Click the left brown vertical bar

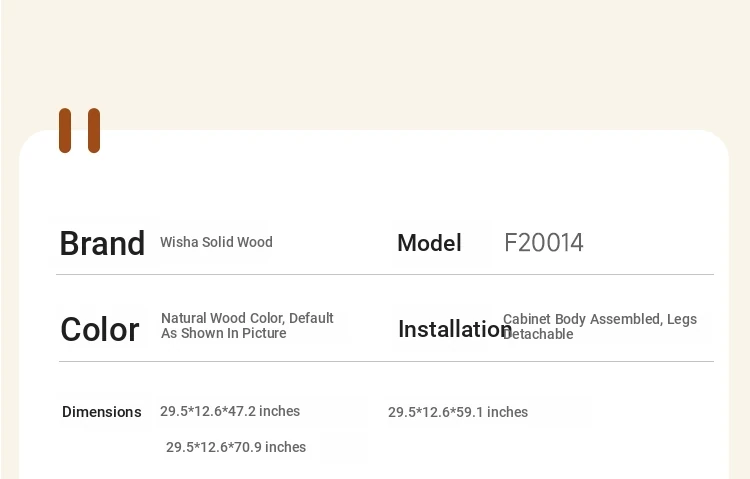click(65, 131)
